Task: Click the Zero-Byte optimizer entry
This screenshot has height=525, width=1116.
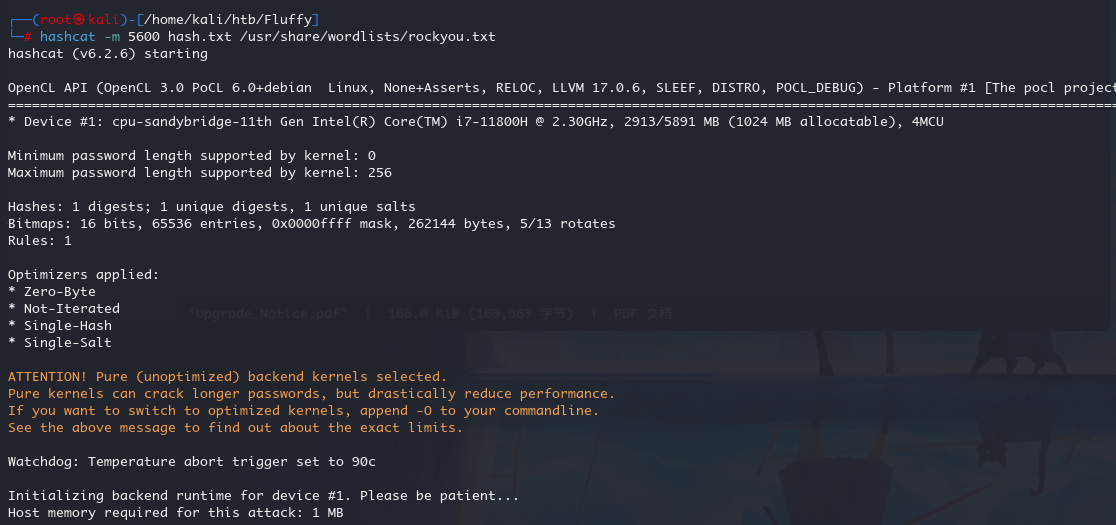Action: (x=51, y=292)
